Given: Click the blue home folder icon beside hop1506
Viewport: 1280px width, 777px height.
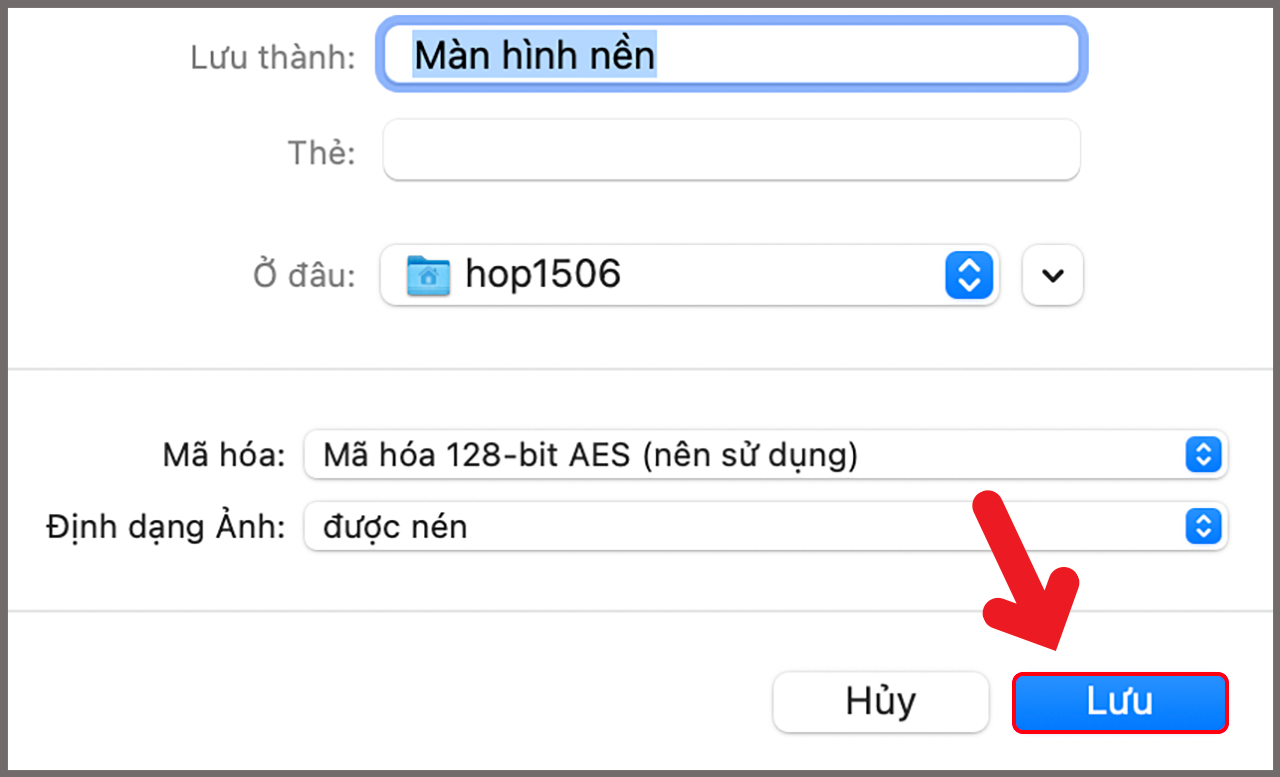Looking at the screenshot, I should point(430,275).
